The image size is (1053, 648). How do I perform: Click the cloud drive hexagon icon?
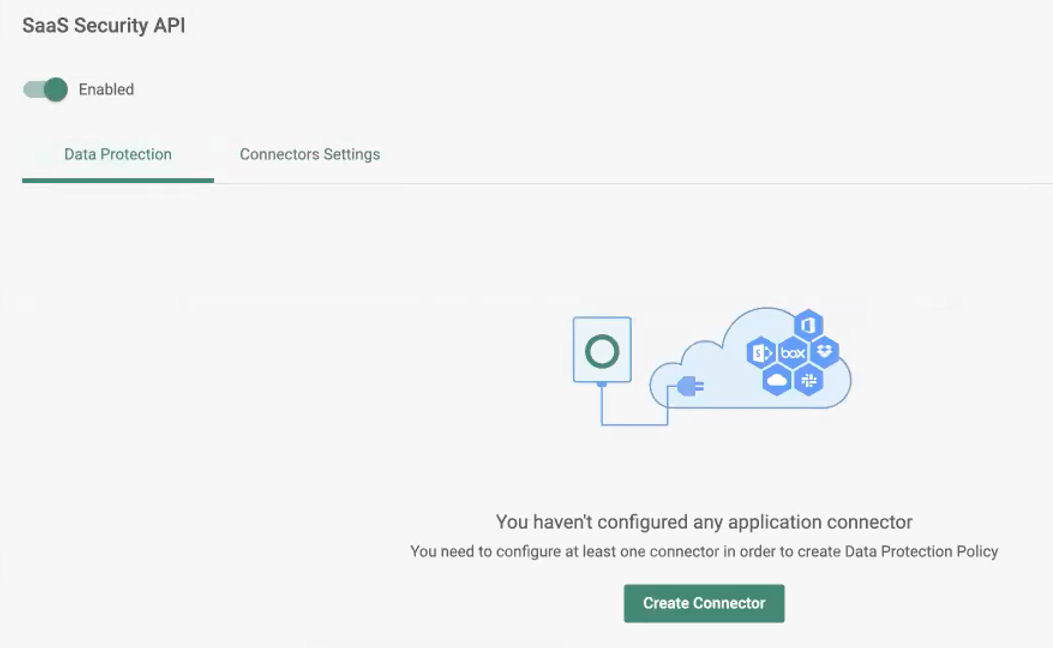click(777, 381)
